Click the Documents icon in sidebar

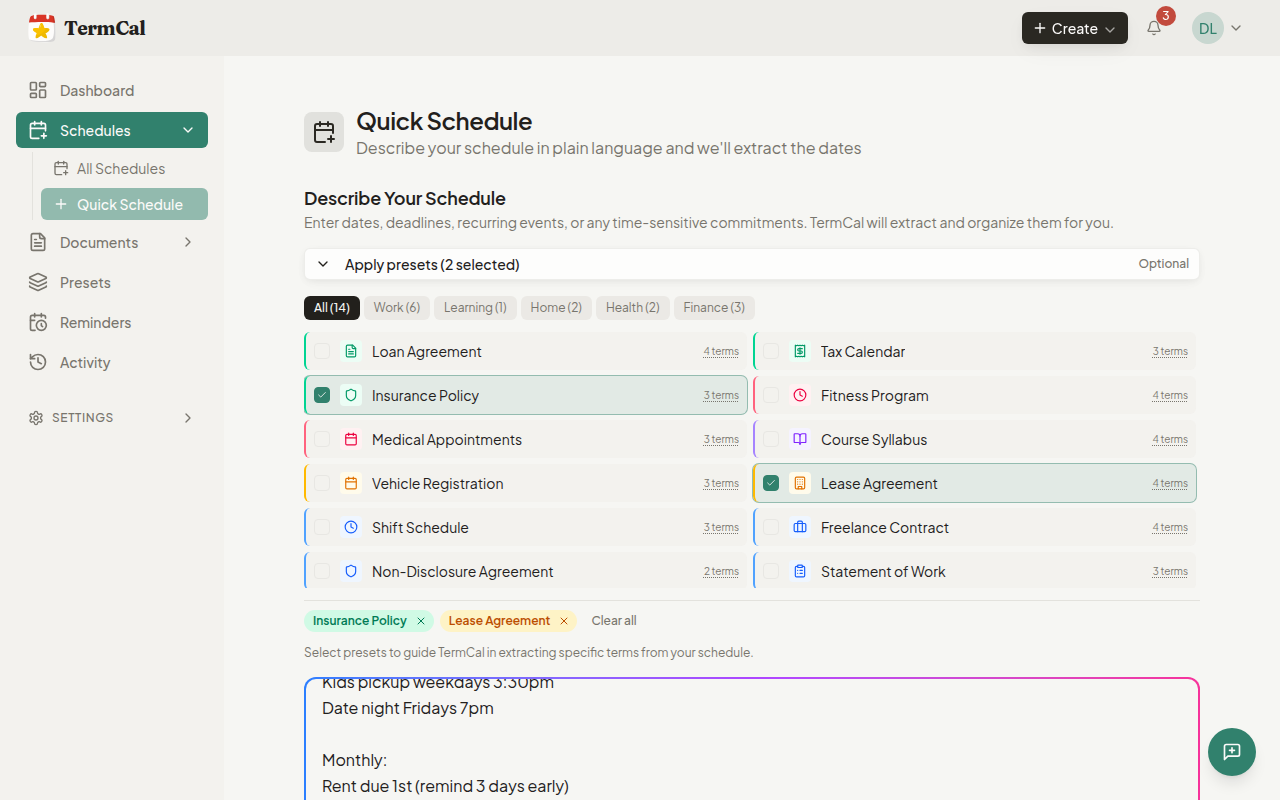click(38, 242)
